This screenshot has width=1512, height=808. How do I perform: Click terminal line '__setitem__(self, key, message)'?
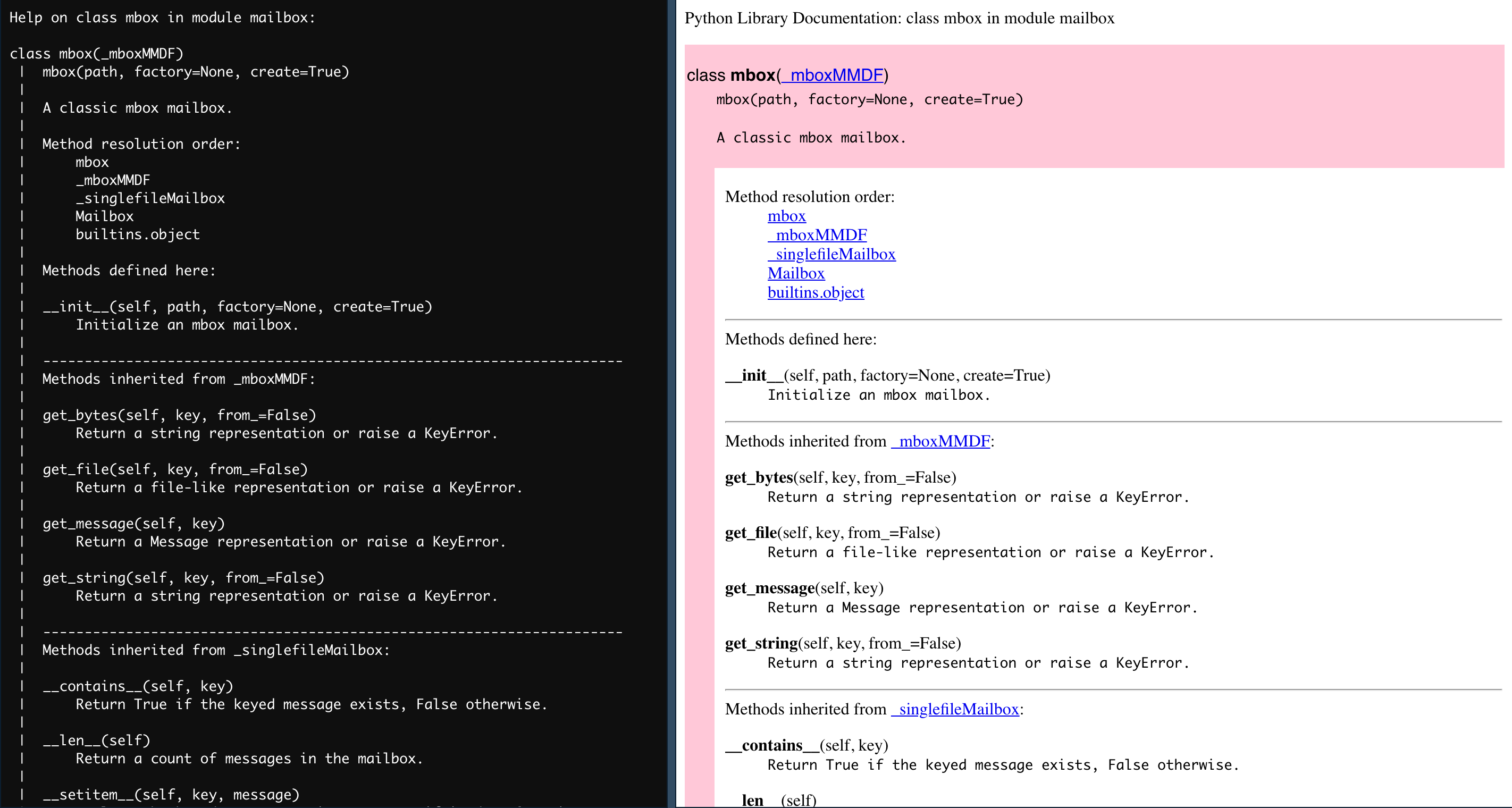(x=171, y=795)
